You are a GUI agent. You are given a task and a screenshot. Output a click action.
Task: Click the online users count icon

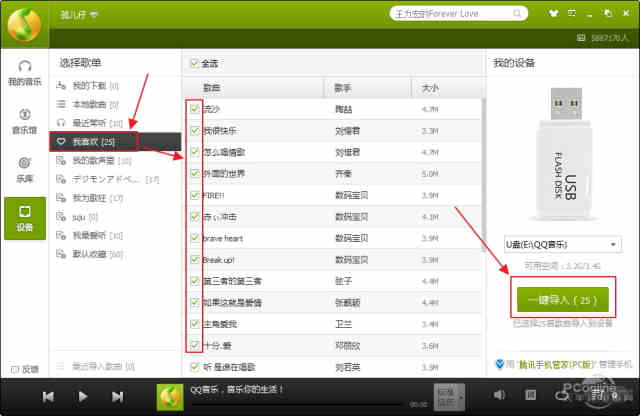(x=581, y=38)
